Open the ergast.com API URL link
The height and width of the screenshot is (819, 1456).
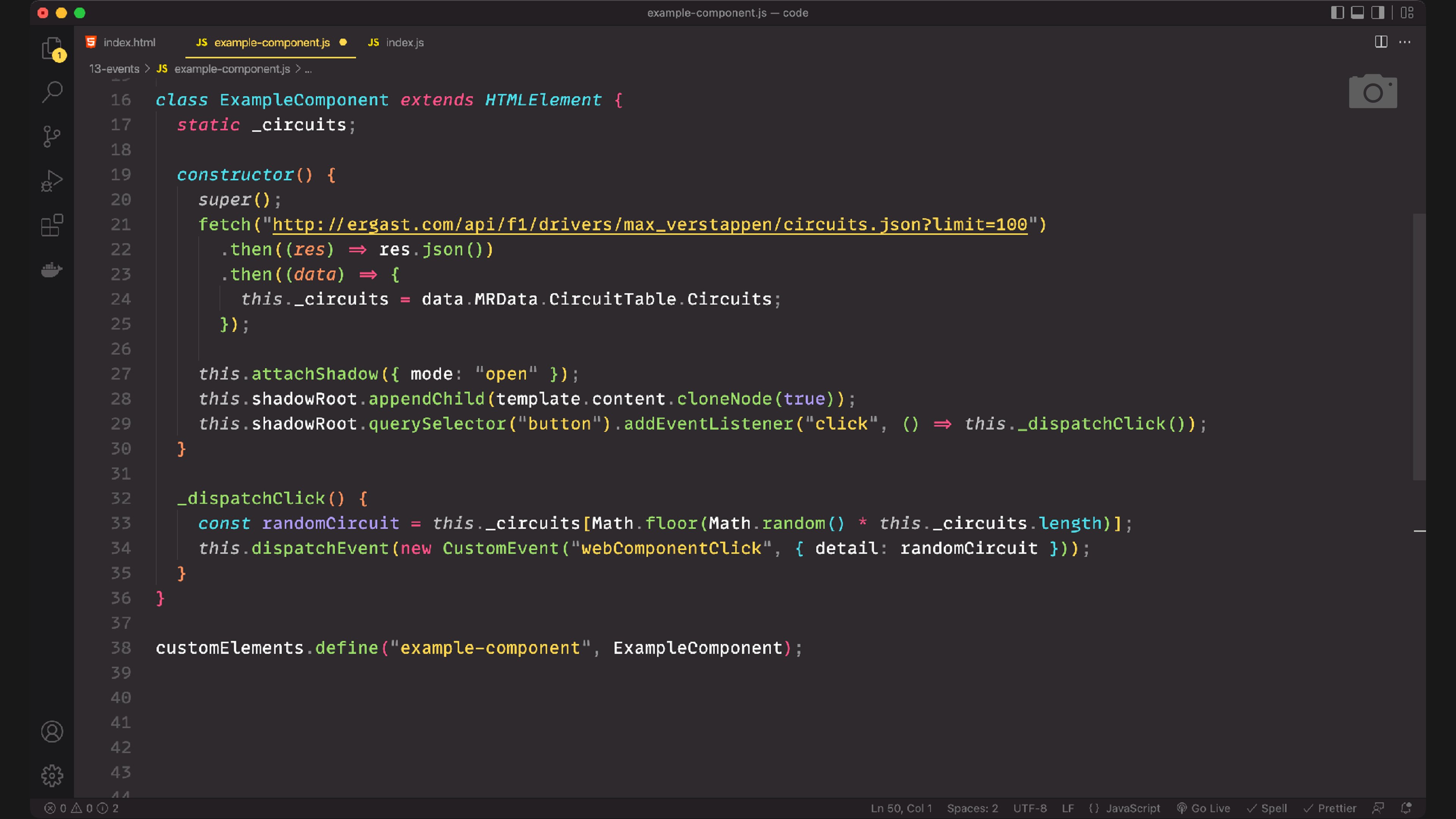click(x=650, y=225)
